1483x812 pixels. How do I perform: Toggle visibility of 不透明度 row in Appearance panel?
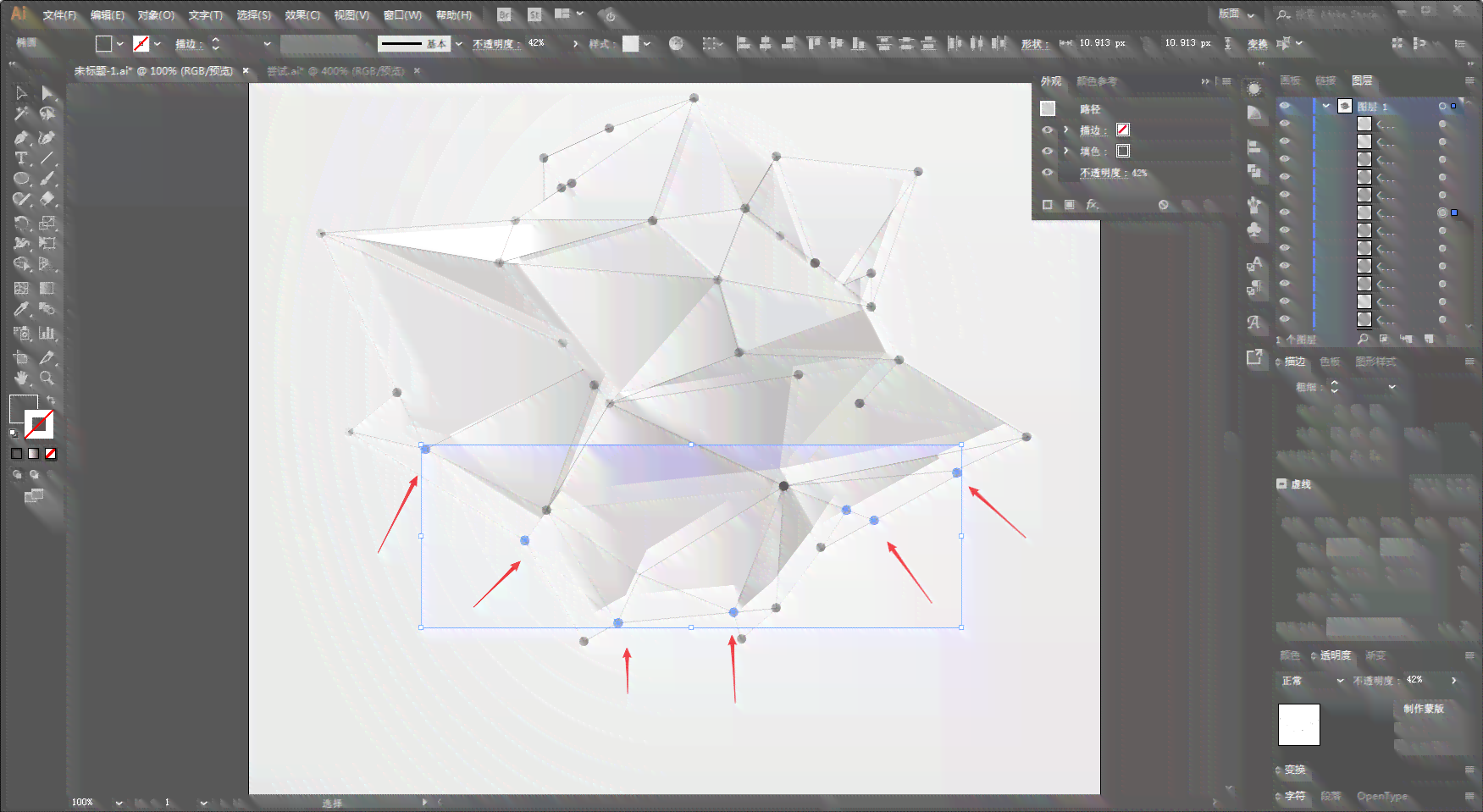[x=1048, y=172]
